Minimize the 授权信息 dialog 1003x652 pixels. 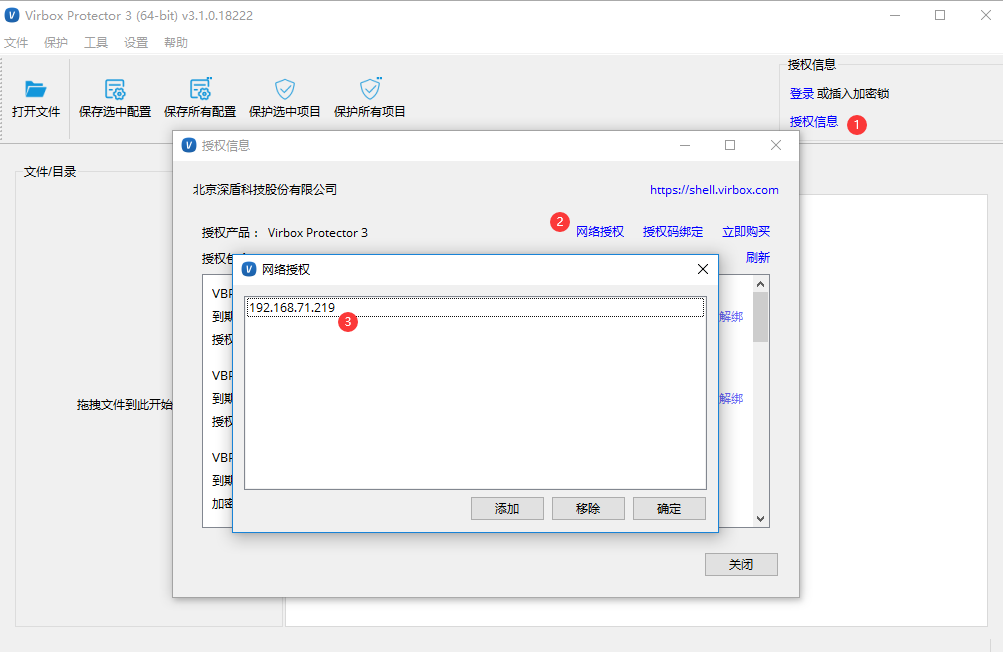[685, 145]
